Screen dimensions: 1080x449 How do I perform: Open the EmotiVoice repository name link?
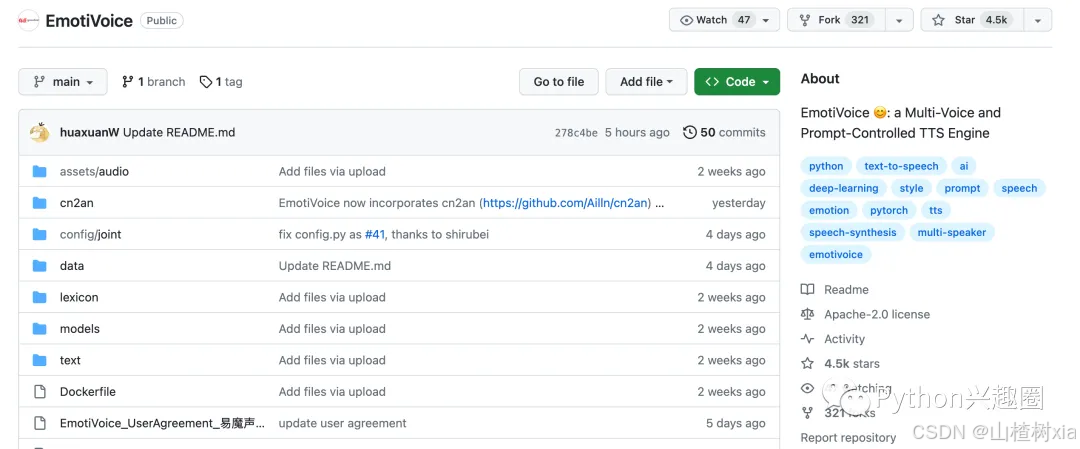(89, 21)
